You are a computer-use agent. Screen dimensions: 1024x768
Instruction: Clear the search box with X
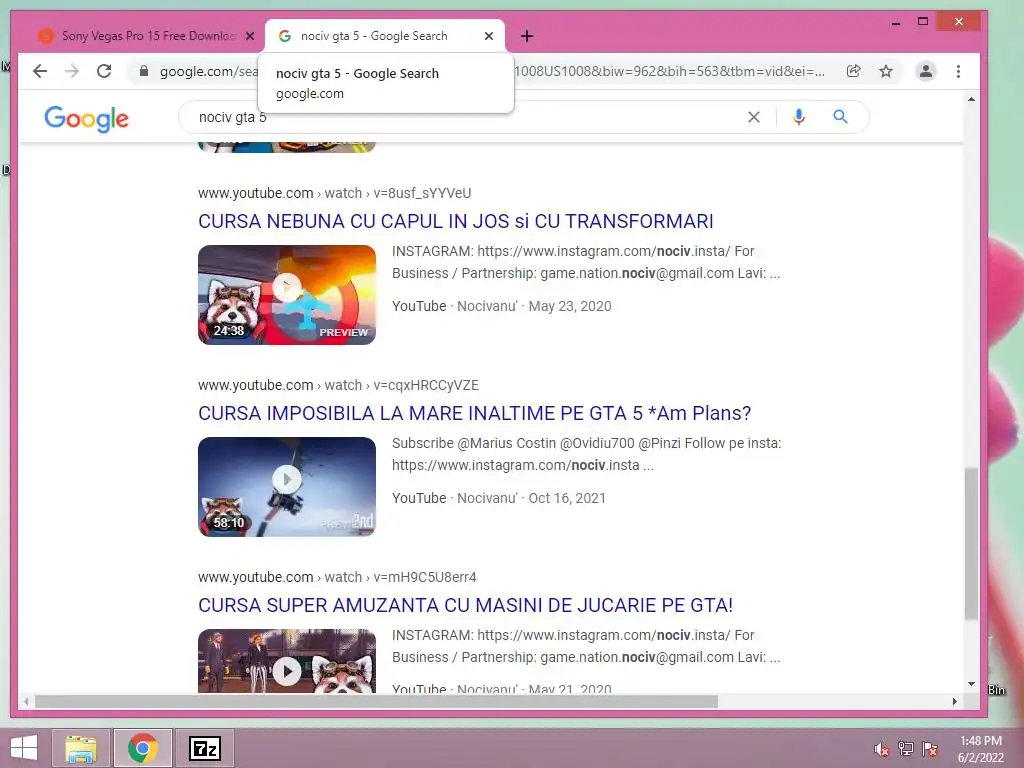click(x=754, y=117)
